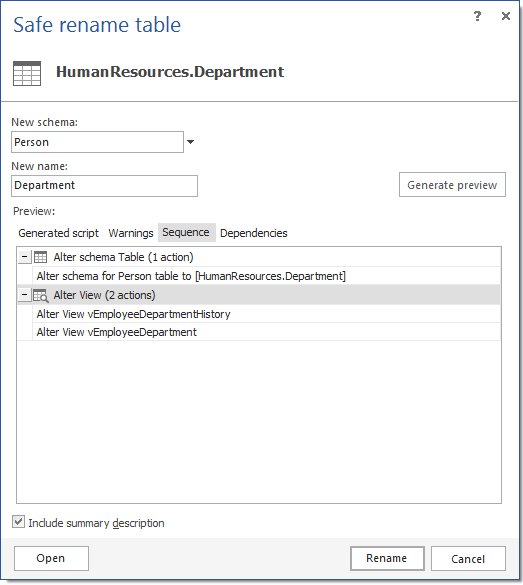
Task: Switch to the Generated script tab
Action: (58, 233)
